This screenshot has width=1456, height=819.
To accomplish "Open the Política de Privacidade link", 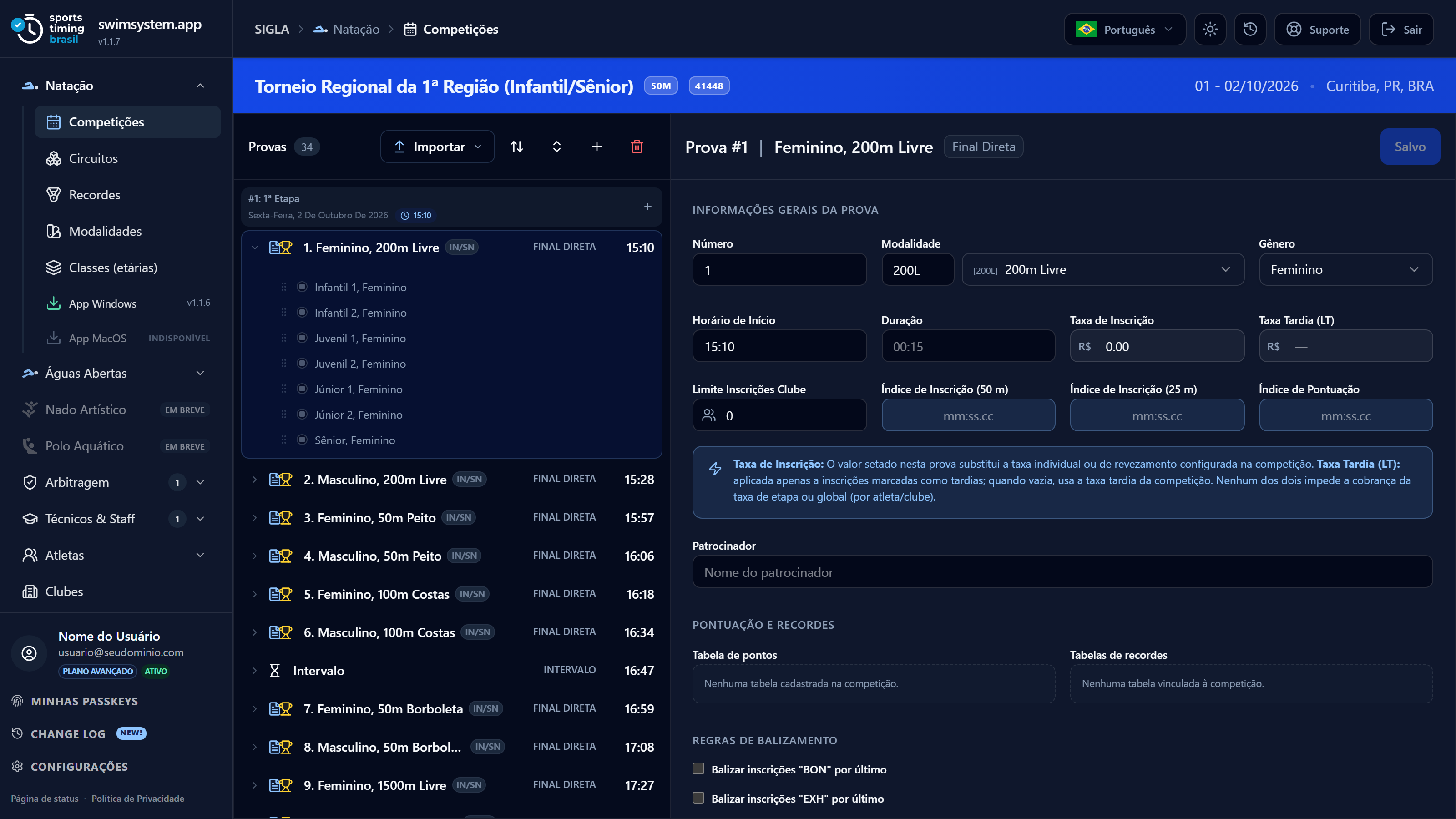I will click(138, 798).
